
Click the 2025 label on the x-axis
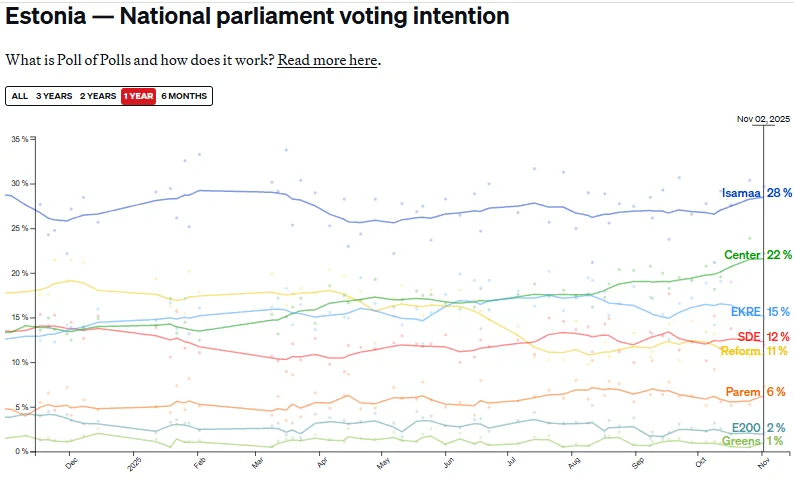[136, 465]
